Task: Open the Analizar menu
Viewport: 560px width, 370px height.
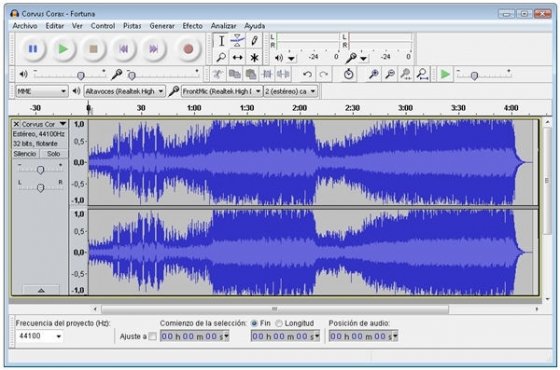Action: pyautogui.click(x=224, y=26)
